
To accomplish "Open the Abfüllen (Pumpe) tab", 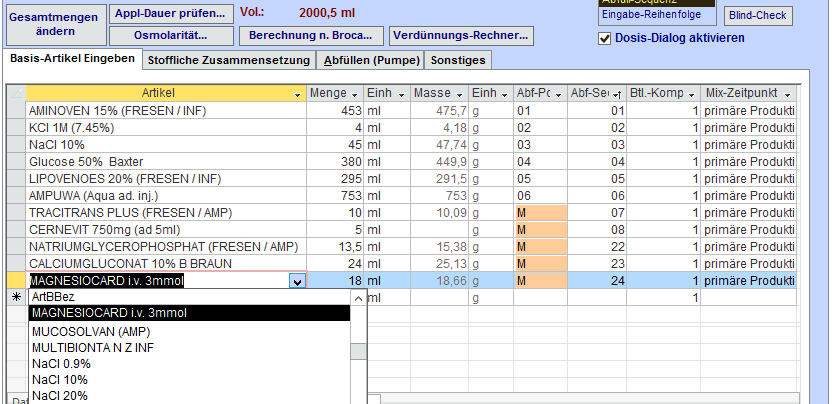I will (372, 60).
